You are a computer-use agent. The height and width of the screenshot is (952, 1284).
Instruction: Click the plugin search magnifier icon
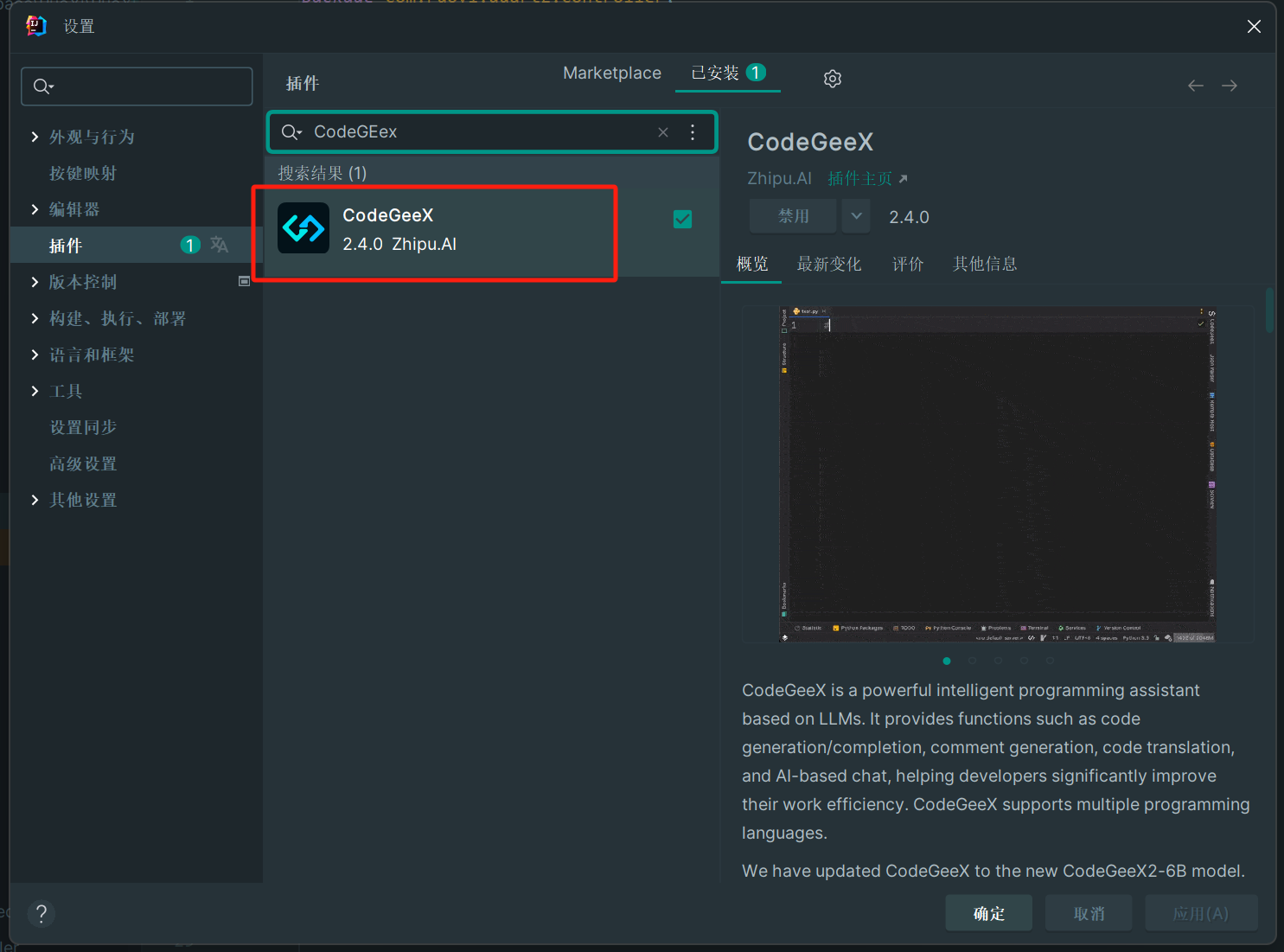coord(291,132)
